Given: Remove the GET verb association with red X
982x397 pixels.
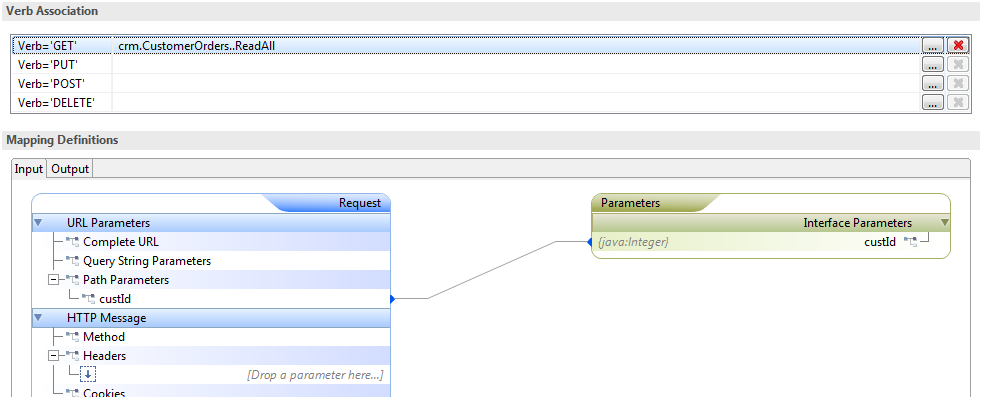Looking at the screenshot, I should point(958,46).
